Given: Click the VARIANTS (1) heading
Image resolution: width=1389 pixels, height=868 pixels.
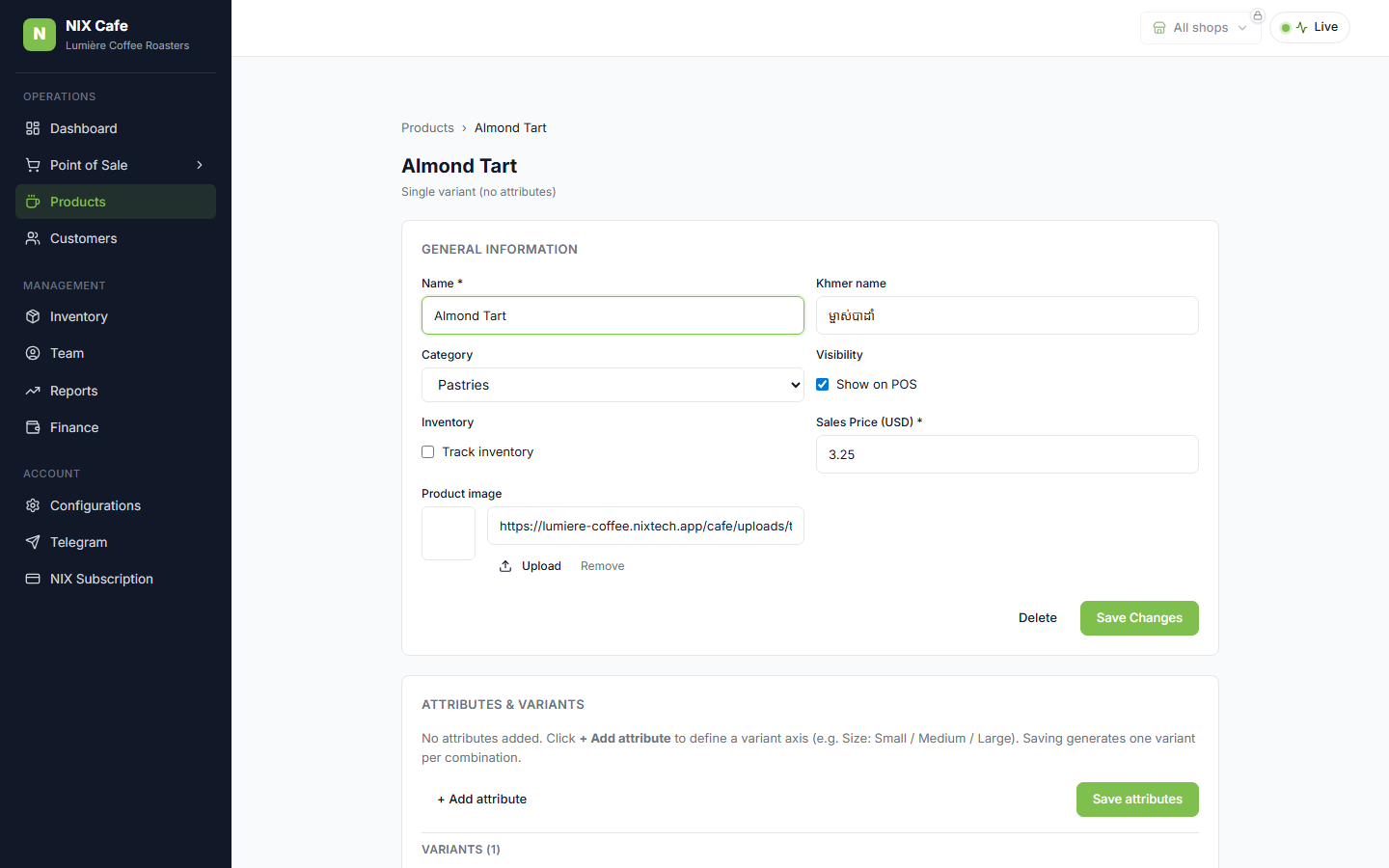Looking at the screenshot, I should (x=461, y=850).
